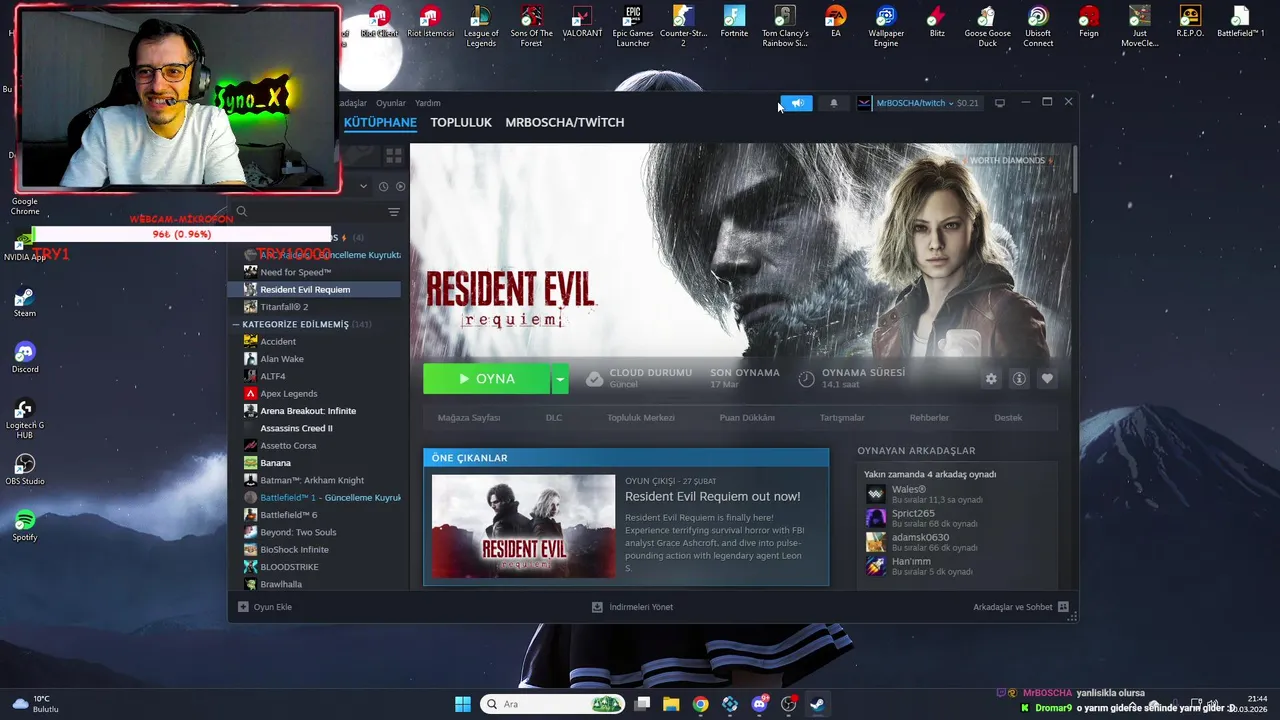Open the Wallpaper Engine desktop shortcut

pos(886,27)
